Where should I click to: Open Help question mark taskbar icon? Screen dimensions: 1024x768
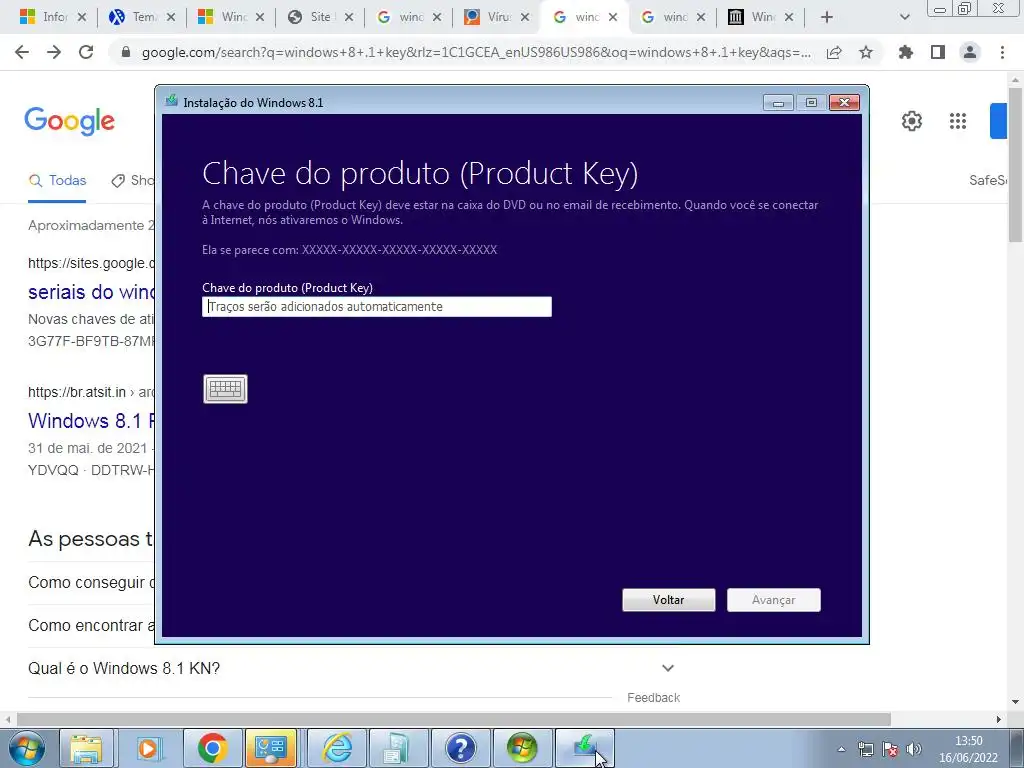[x=460, y=748]
